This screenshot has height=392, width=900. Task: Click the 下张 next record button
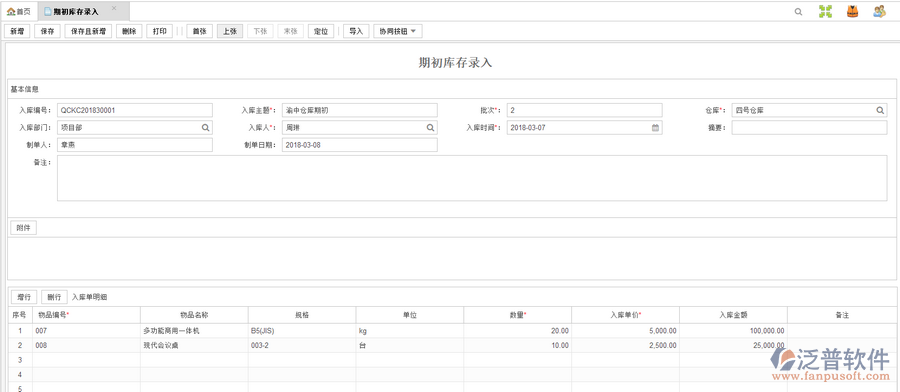261,32
